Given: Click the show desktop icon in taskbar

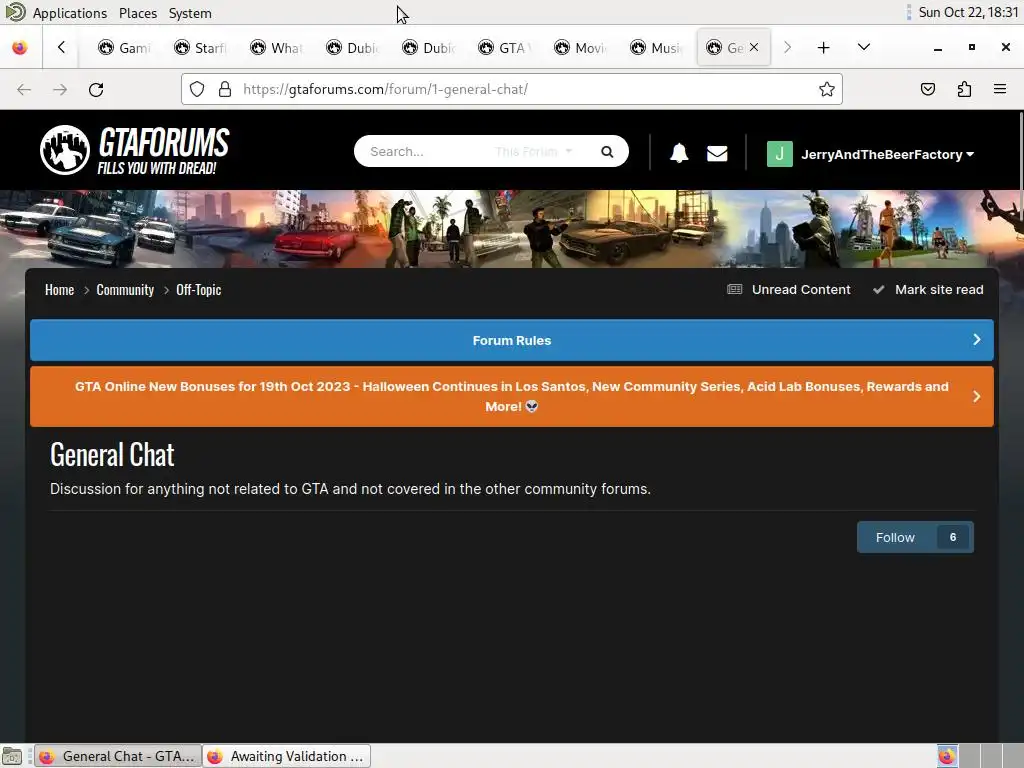Looking at the screenshot, I should tap(12, 756).
